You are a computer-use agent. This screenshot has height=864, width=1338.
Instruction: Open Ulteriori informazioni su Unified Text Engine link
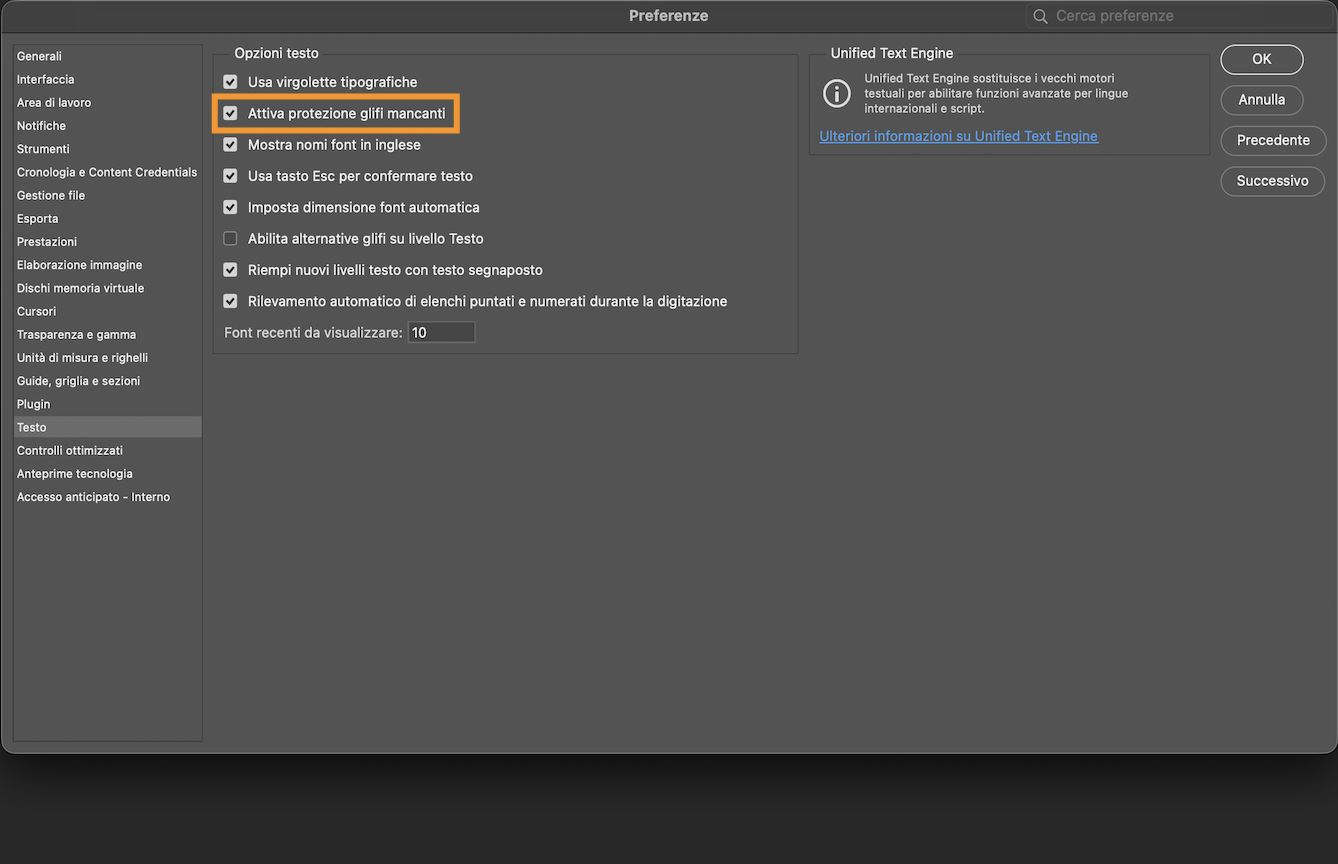[958, 136]
